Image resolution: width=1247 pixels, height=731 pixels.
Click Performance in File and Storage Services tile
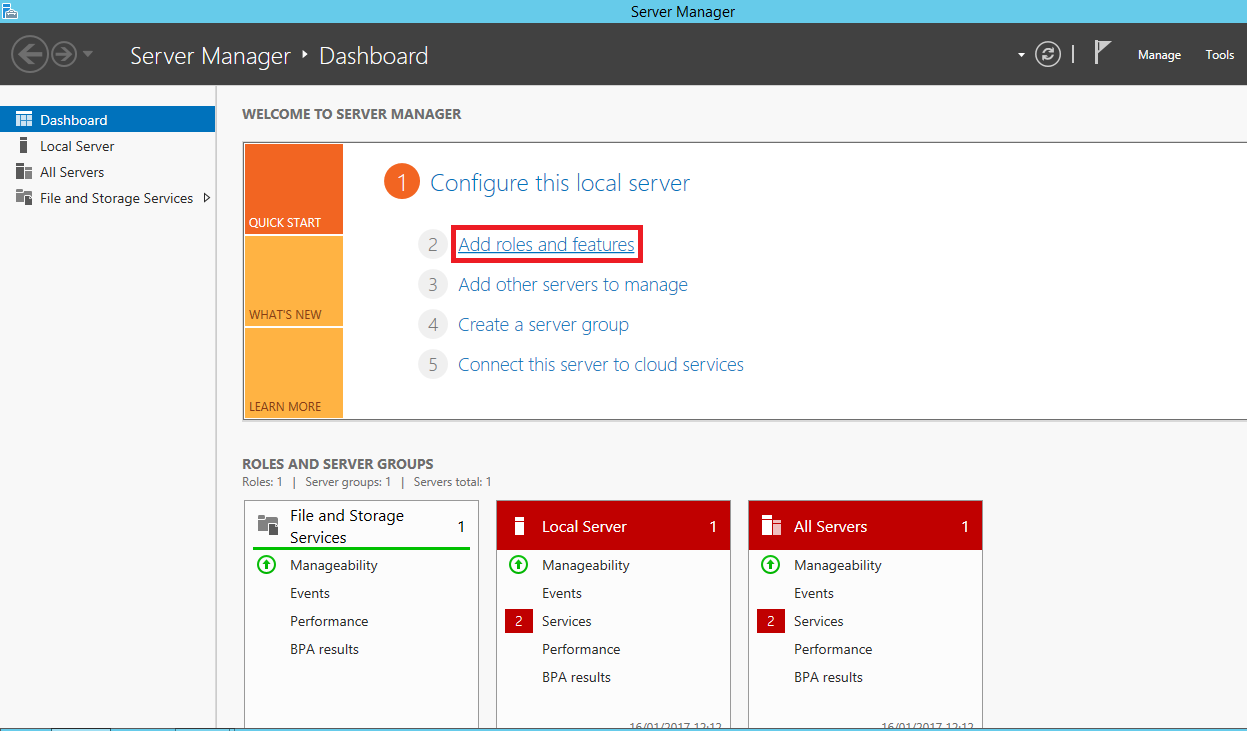[329, 621]
